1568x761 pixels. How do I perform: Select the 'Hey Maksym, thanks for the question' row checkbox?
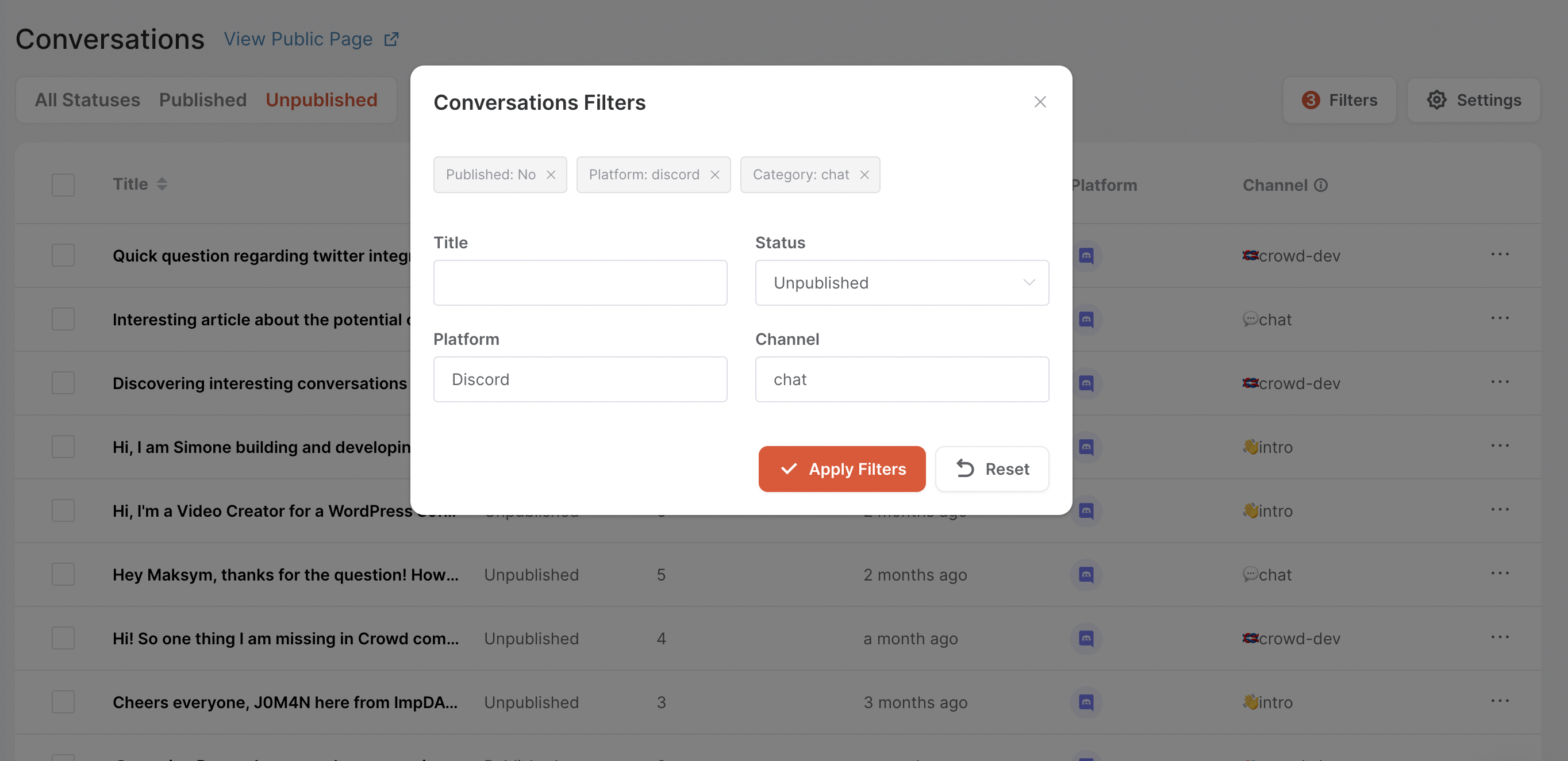click(63, 574)
